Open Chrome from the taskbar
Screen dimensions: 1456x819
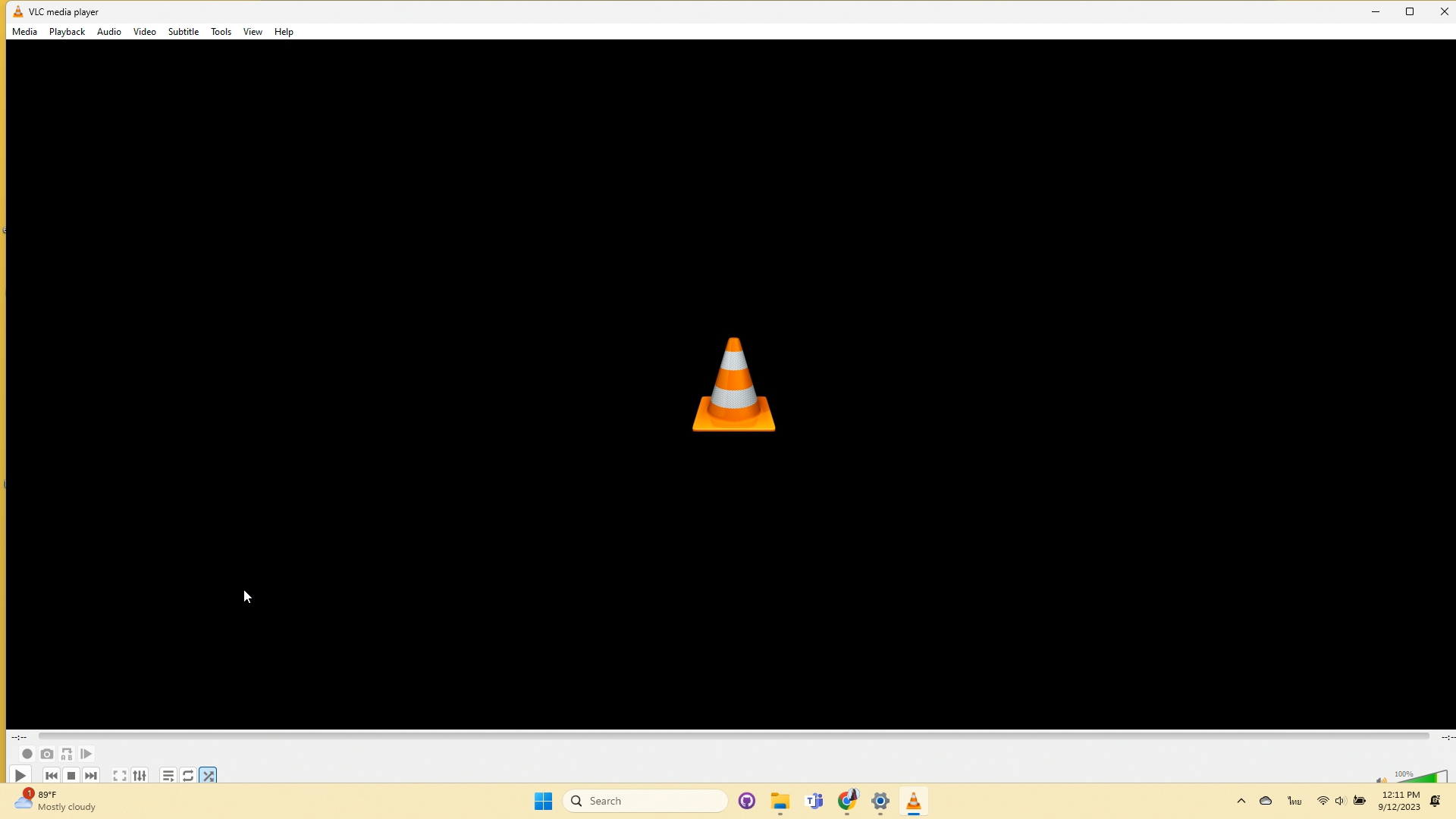tap(847, 801)
